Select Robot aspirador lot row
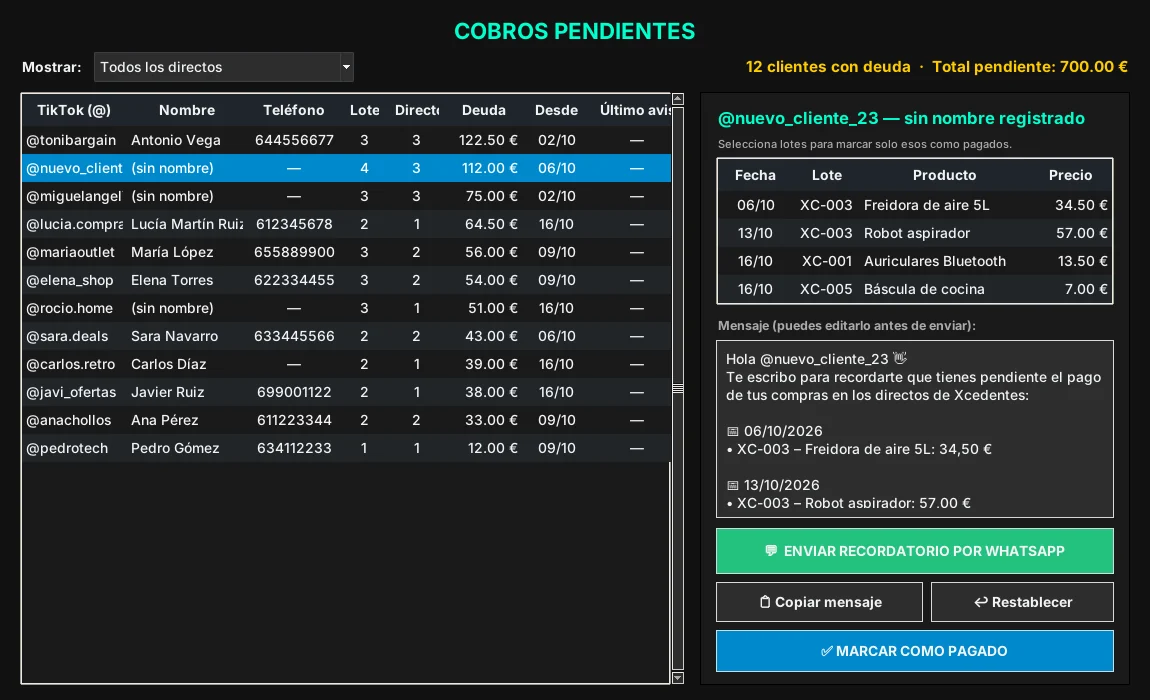1150x700 pixels. point(915,233)
